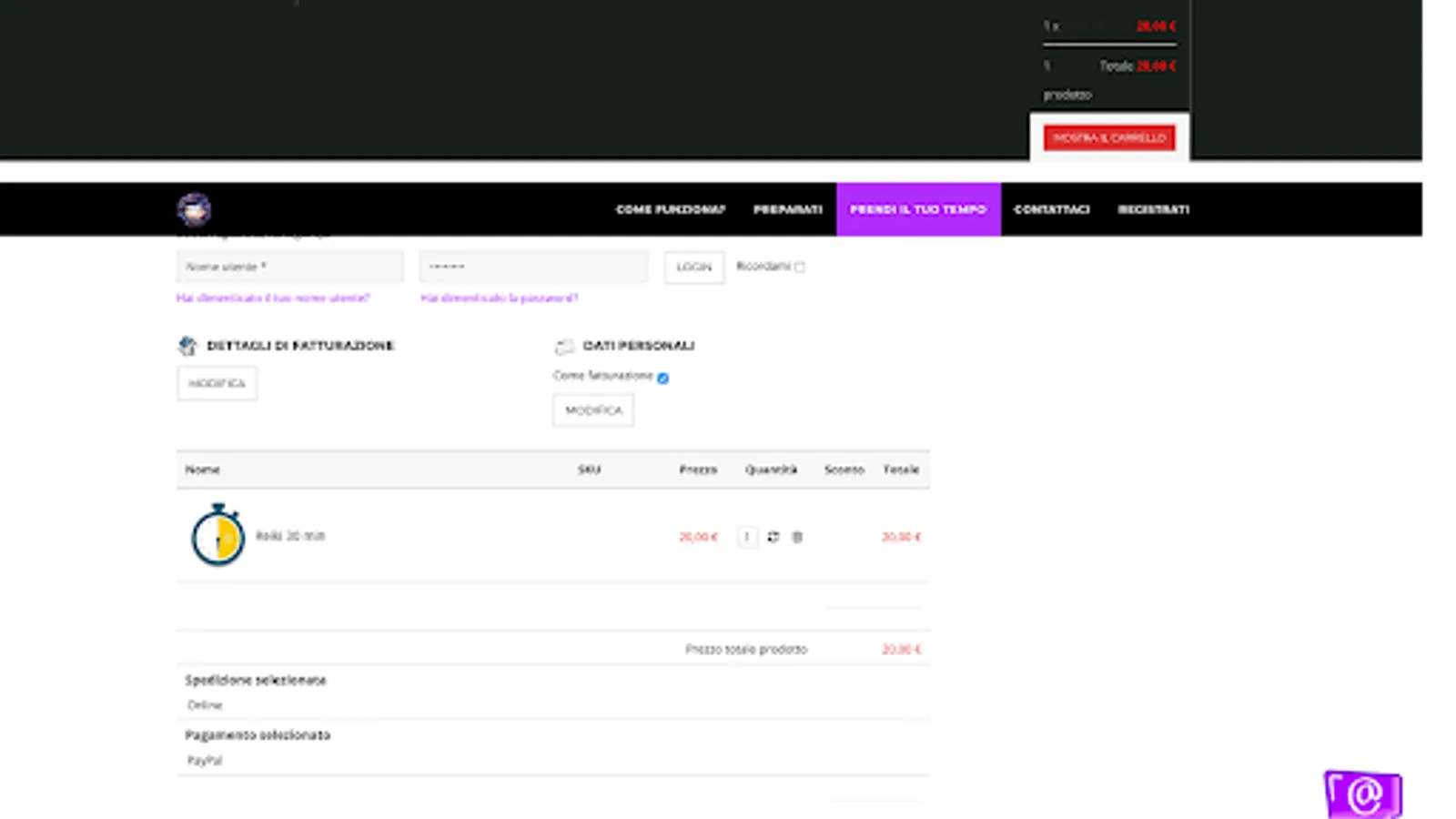Click the Come fatturazione label
The image size is (1456, 819).
(x=603, y=376)
